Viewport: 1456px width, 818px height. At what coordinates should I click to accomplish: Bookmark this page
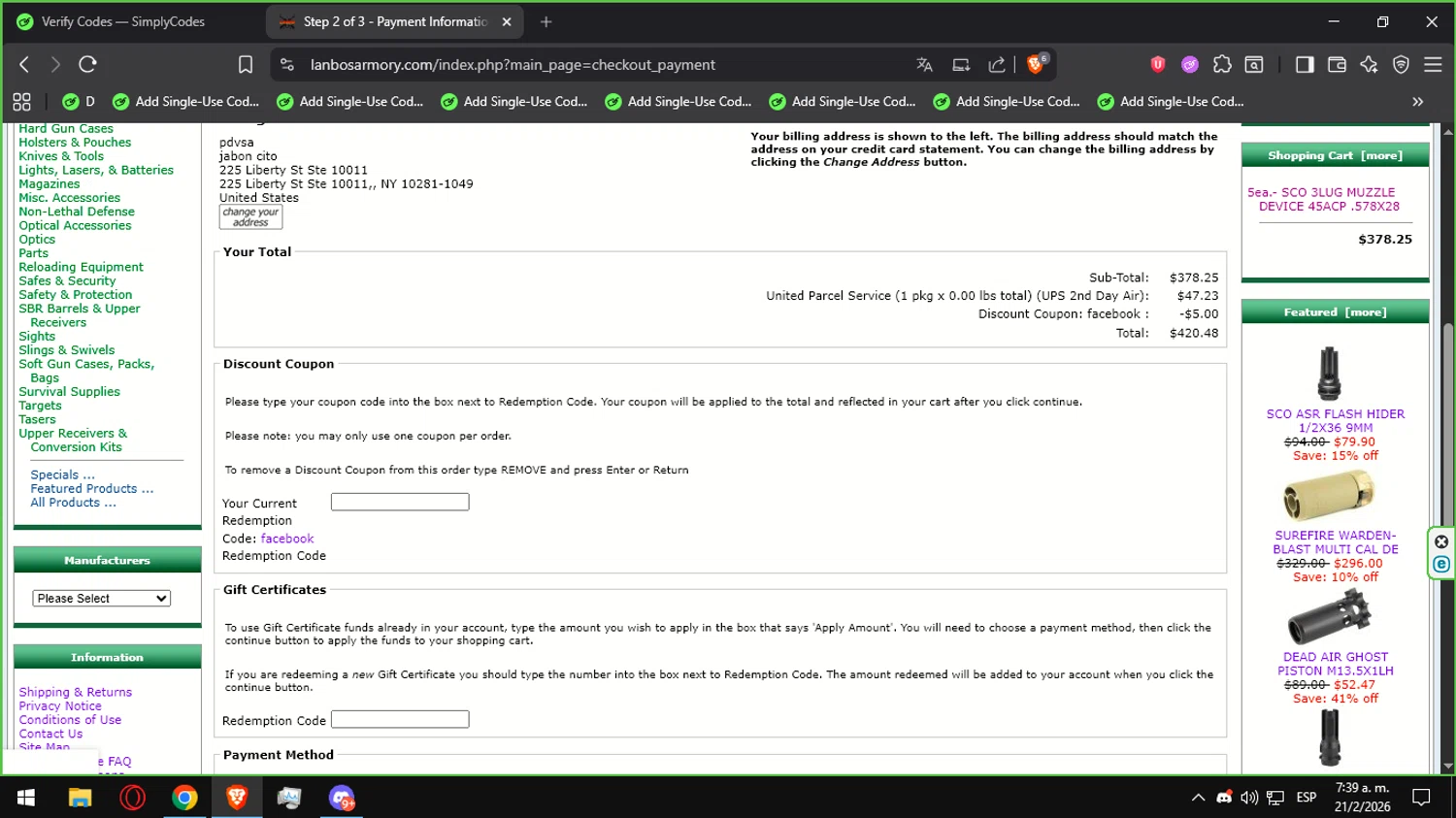[x=246, y=64]
